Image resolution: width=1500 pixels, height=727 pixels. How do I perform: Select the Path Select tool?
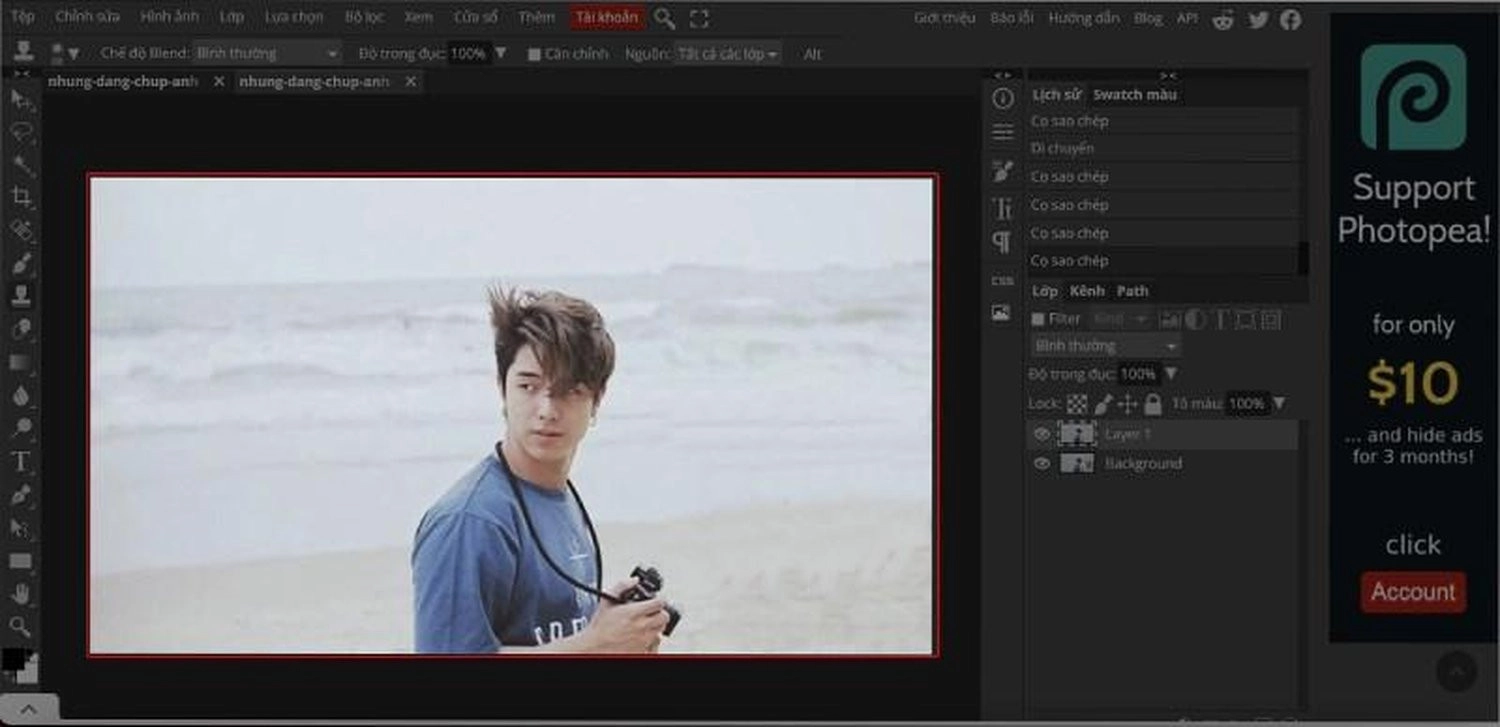pyautogui.click(x=21, y=527)
